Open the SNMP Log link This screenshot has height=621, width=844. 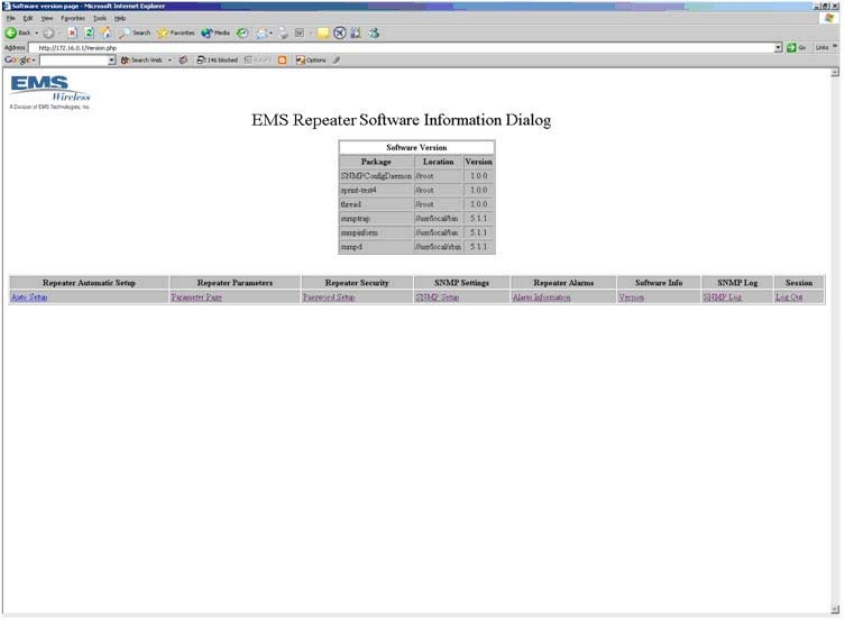pos(722,297)
